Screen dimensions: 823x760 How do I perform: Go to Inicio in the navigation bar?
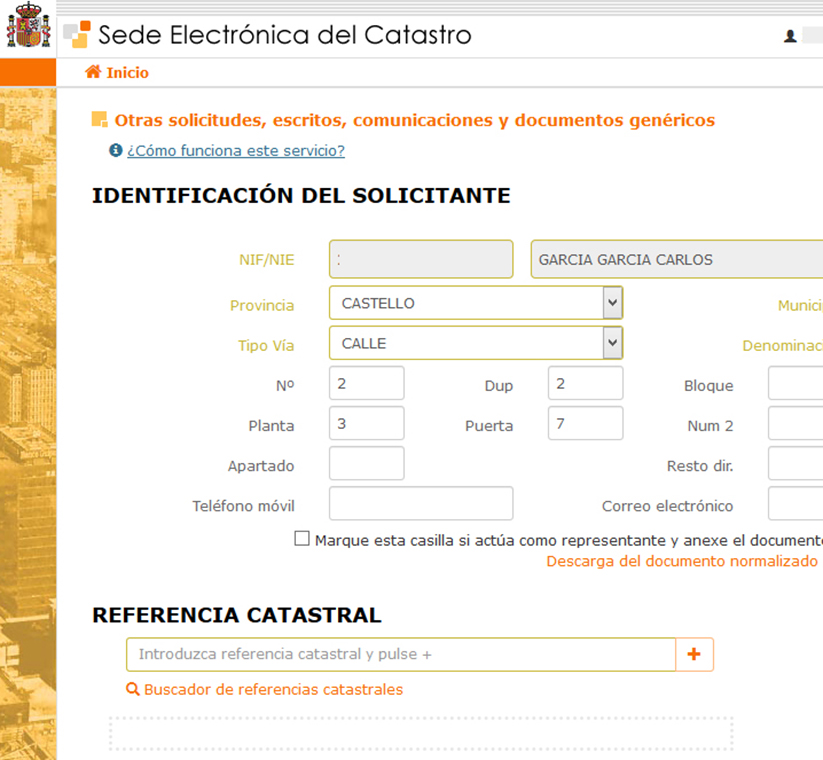pyautogui.click(x=127, y=72)
